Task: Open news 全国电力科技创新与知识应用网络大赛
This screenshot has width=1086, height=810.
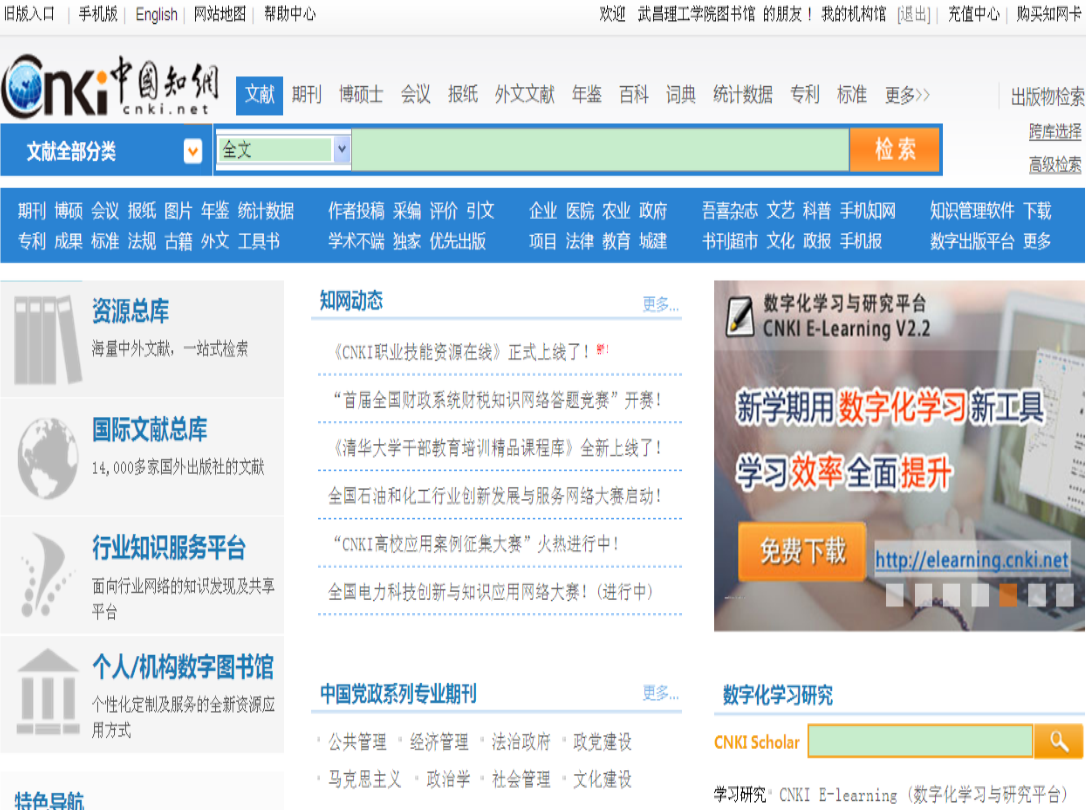Action: point(490,592)
